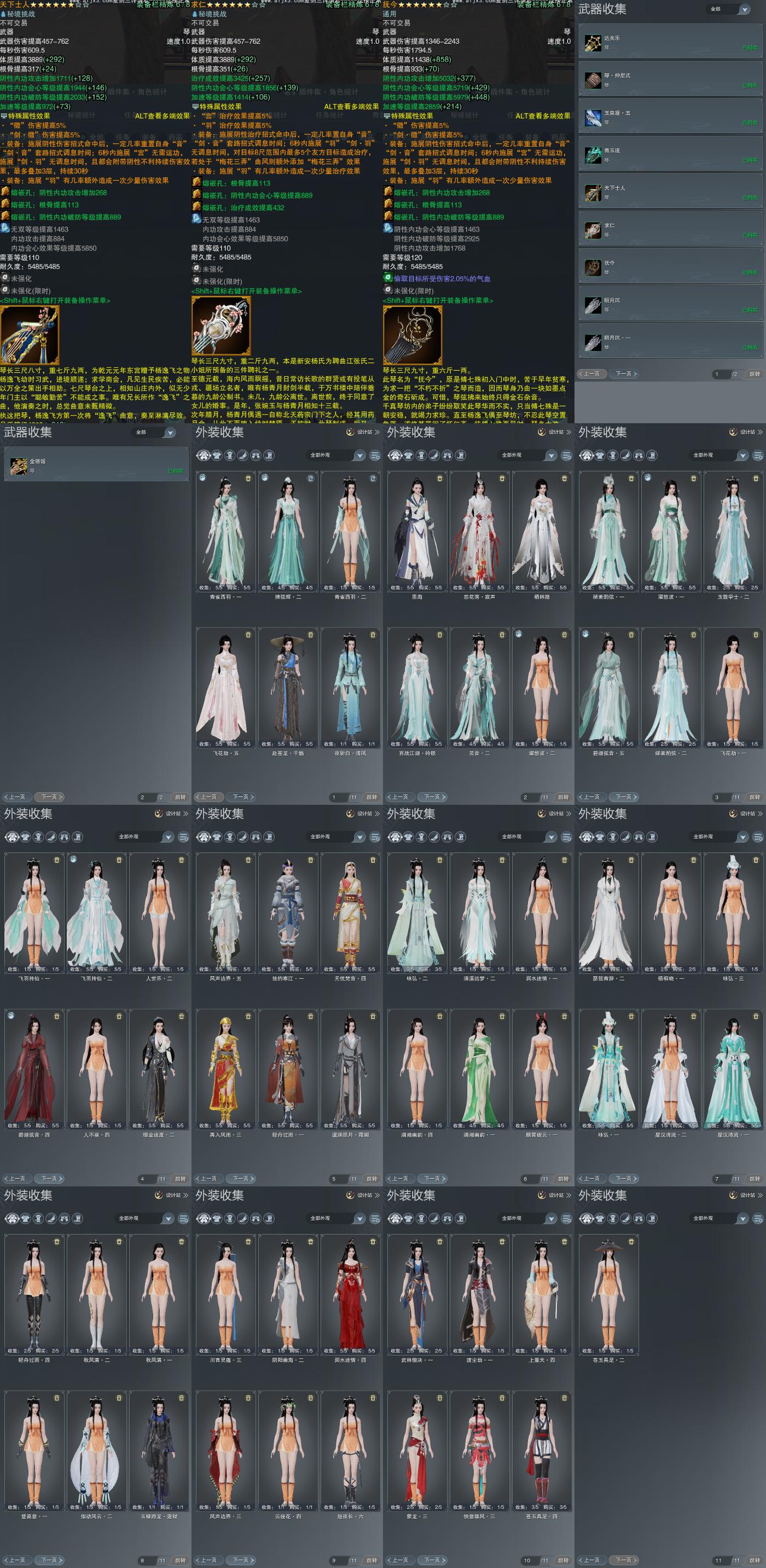Click 跳转 on outfit page 1 panel
Image resolution: width=766 pixels, height=1568 pixels.
pyautogui.click(x=372, y=797)
